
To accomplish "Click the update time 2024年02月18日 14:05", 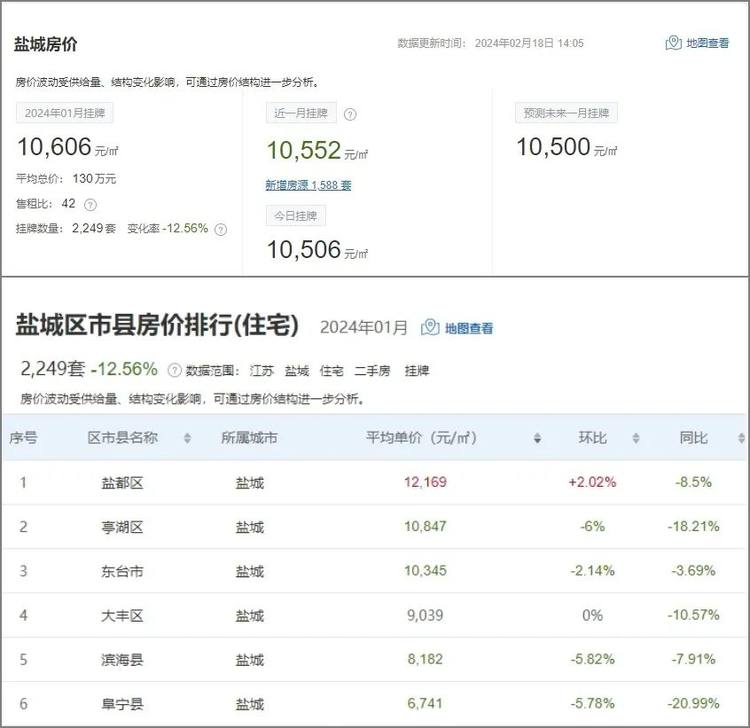I will pyautogui.click(x=529, y=43).
